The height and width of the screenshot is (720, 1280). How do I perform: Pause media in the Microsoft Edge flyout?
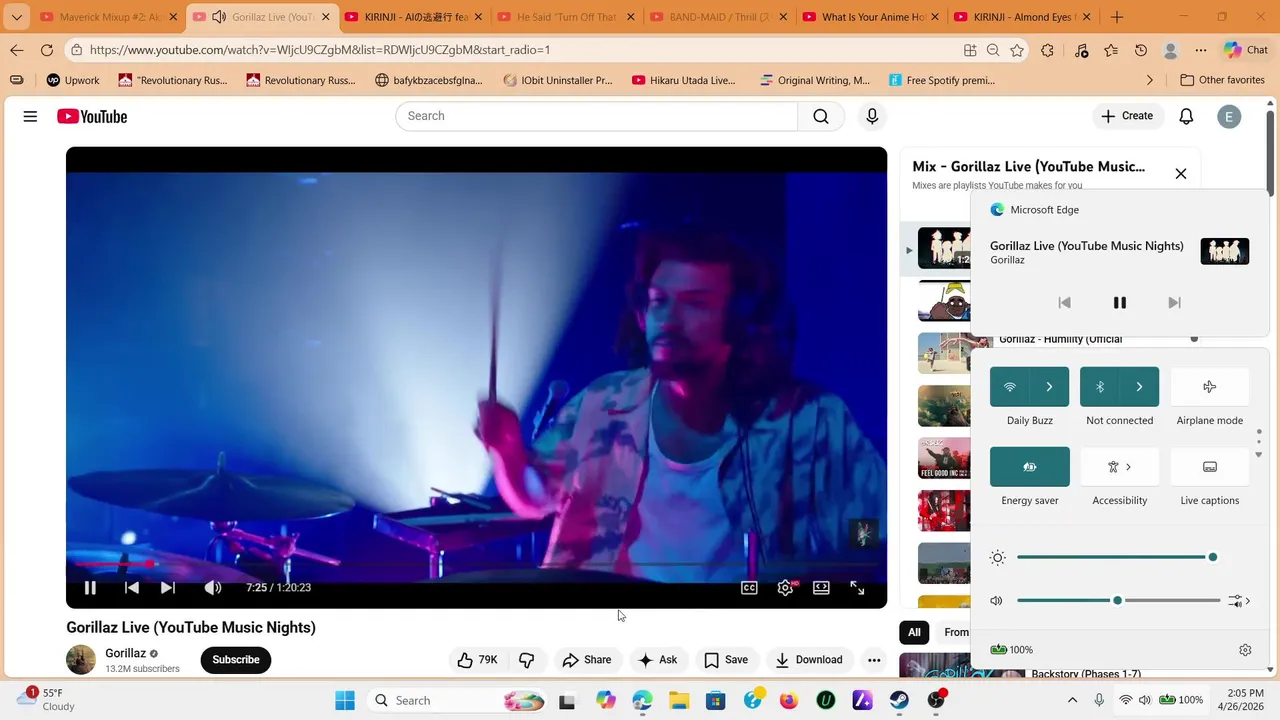1120,303
